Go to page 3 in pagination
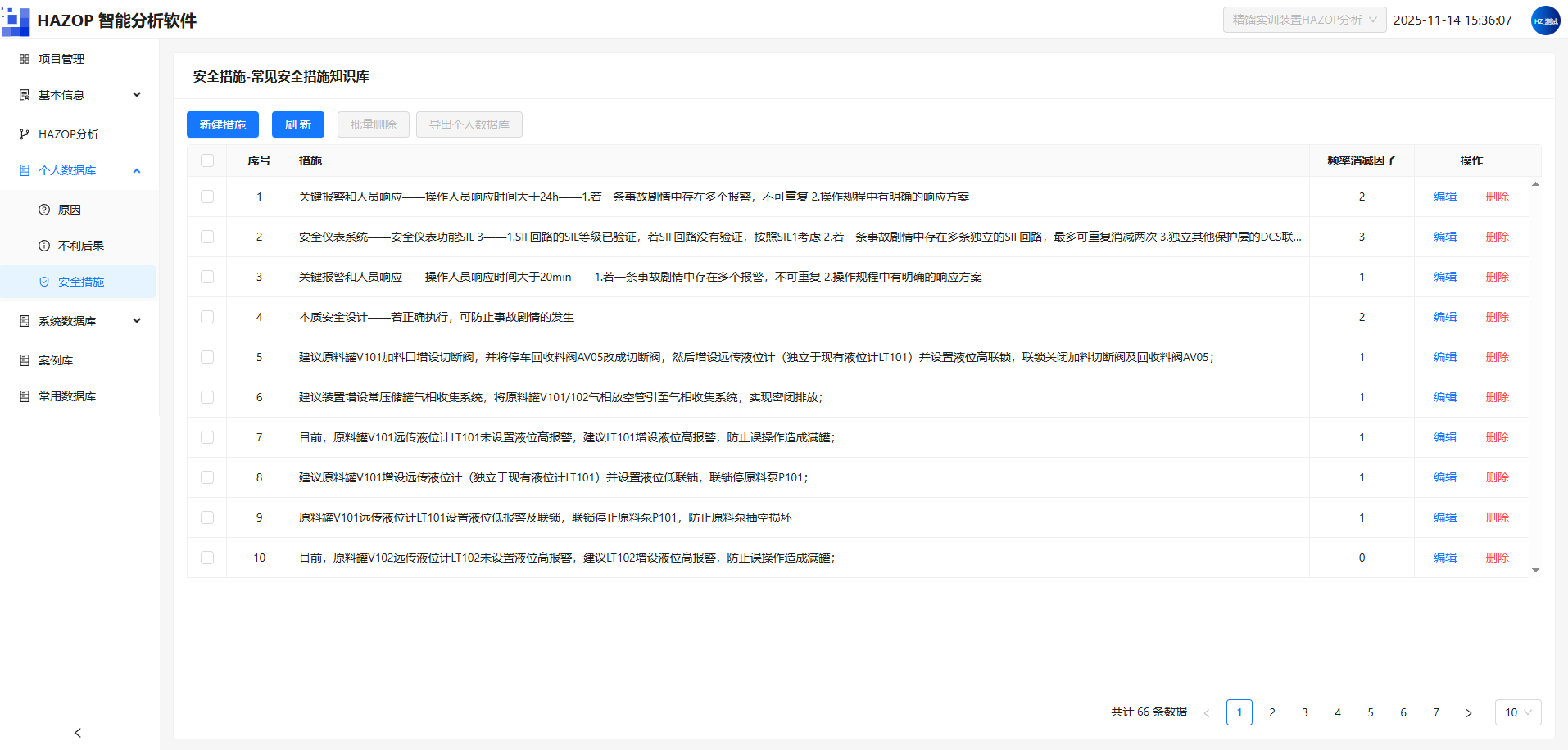The height and width of the screenshot is (750, 1568). (x=1305, y=712)
